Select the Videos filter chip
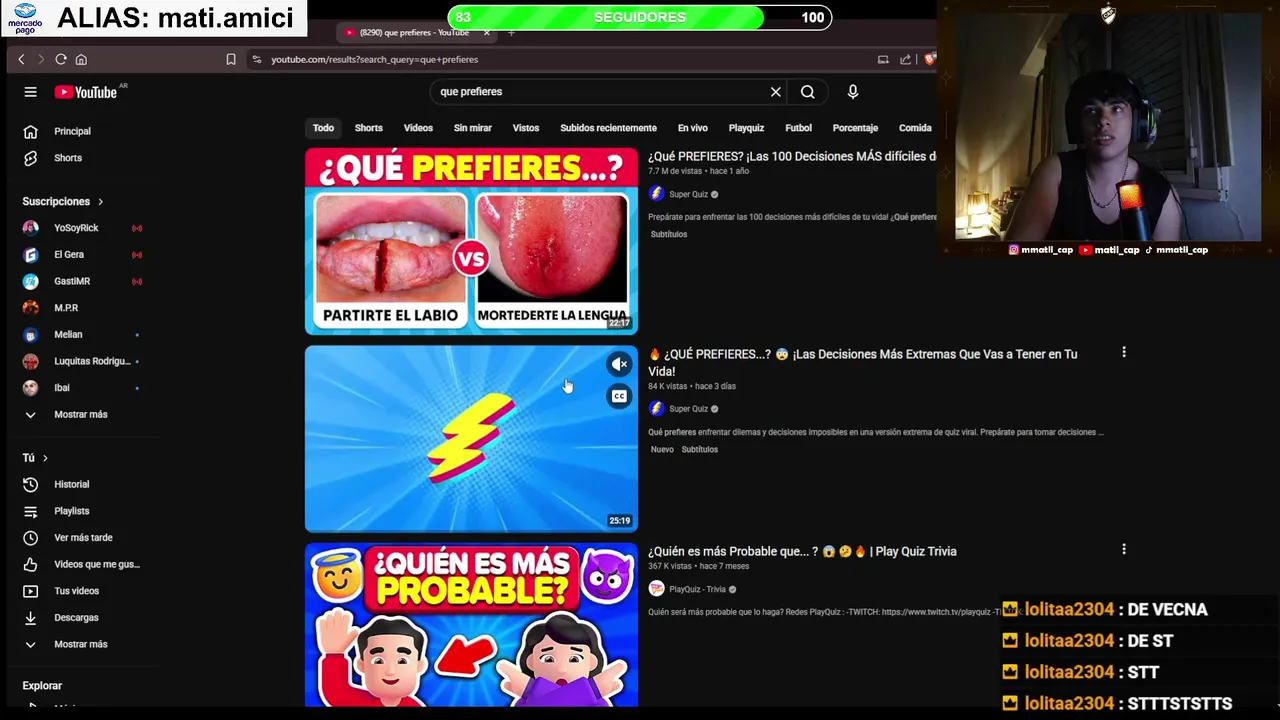The image size is (1280, 720). tap(418, 128)
